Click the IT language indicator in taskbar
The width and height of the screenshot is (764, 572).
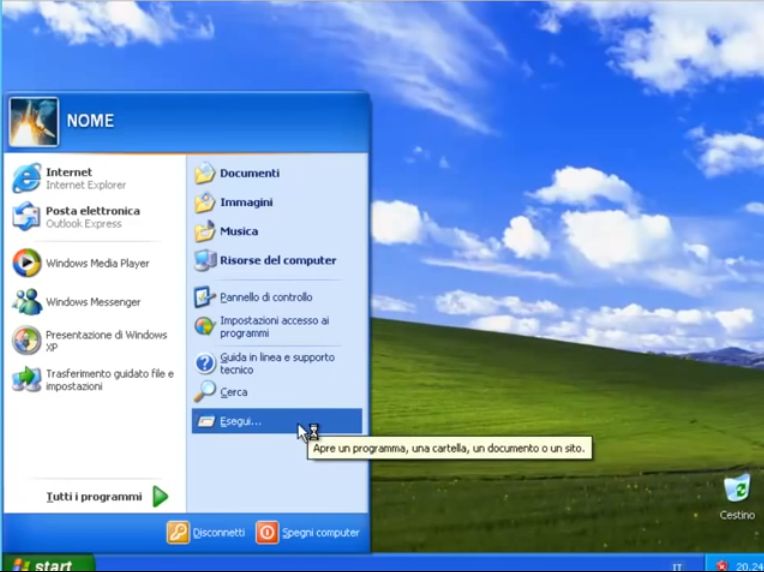[677, 567]
